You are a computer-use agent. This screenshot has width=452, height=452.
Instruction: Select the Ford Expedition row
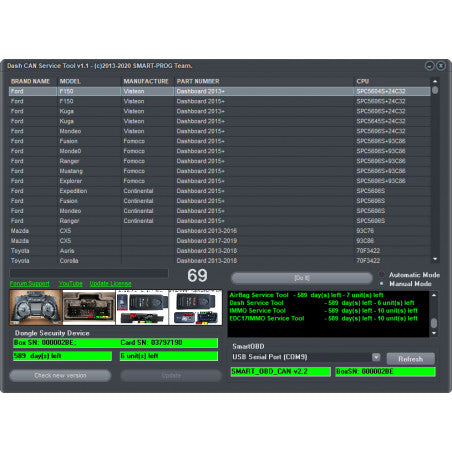(220, 191)
